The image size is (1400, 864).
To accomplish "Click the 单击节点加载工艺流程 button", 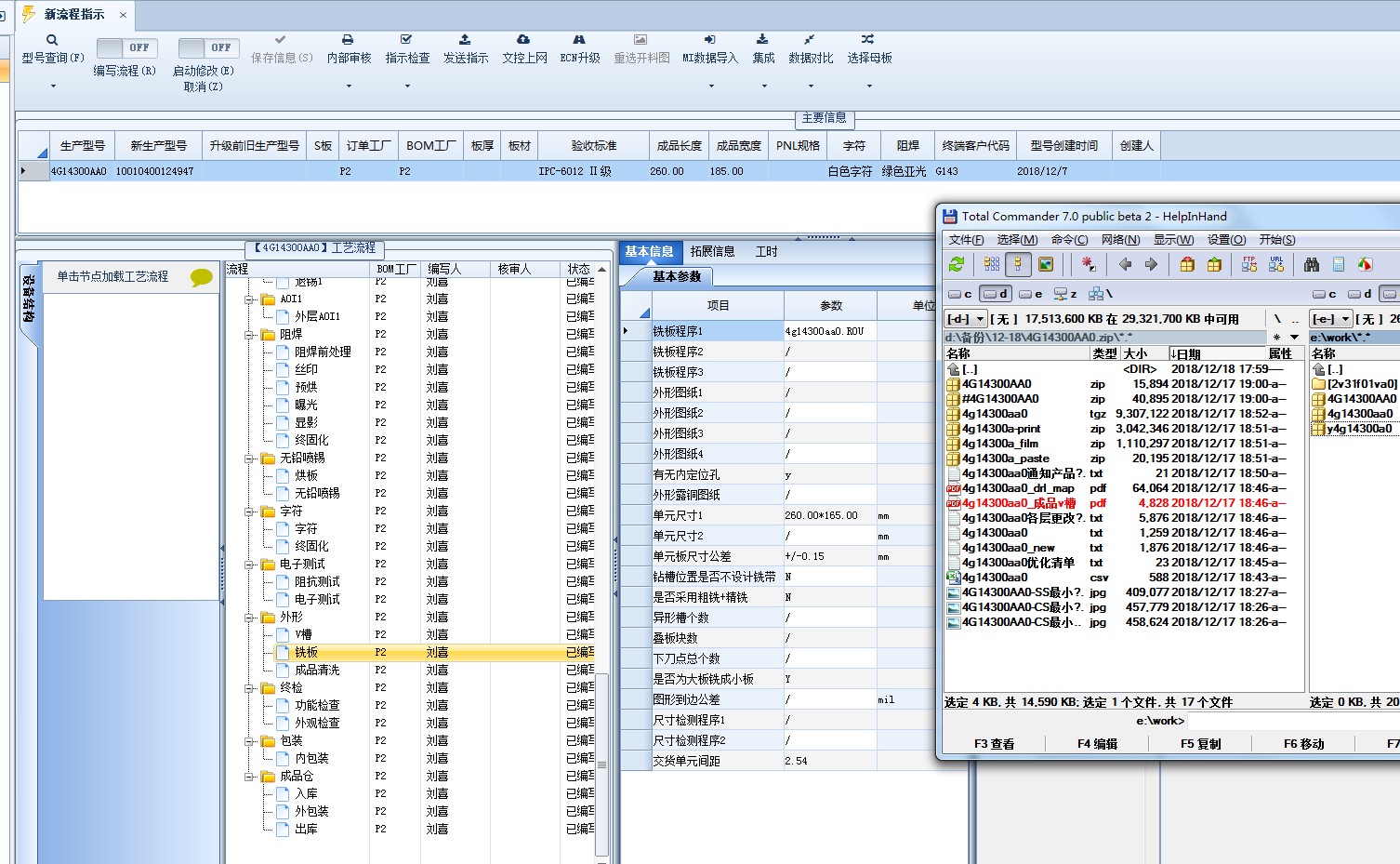I will (x=112, y=277).
